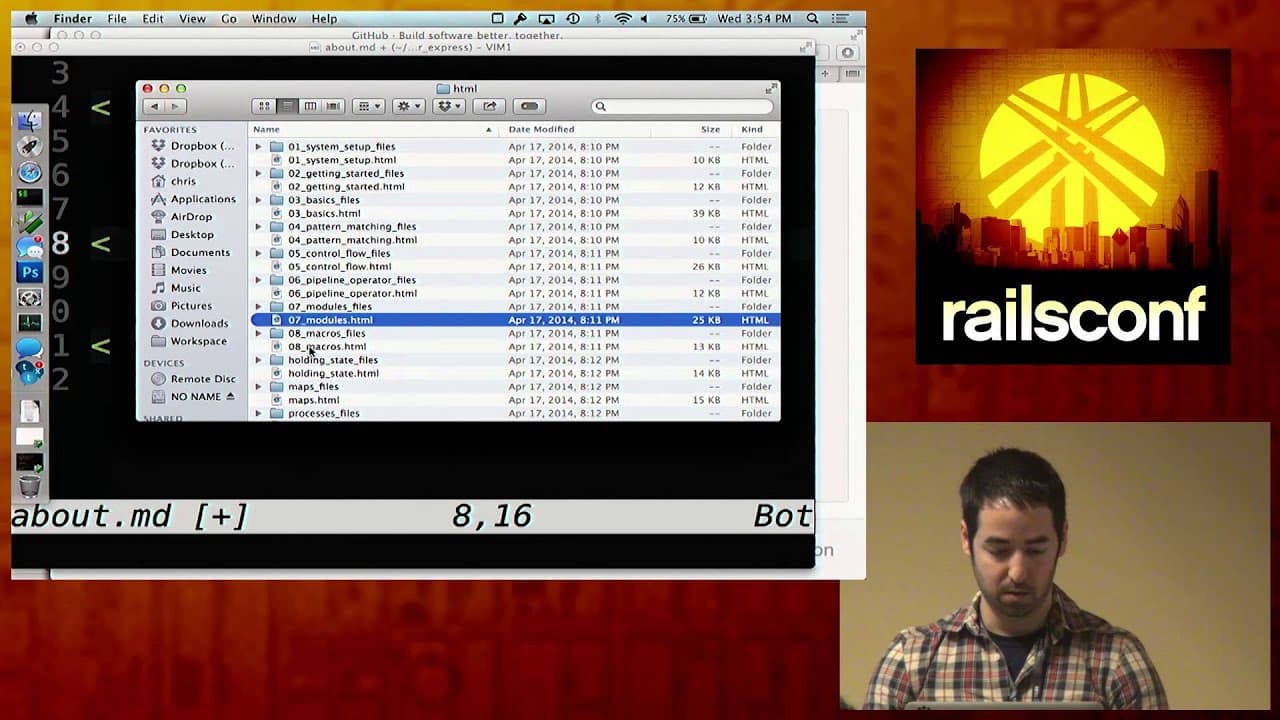
Task: Open Trash in the Dock
Action: pyautogui.click(x=29, y=487)
